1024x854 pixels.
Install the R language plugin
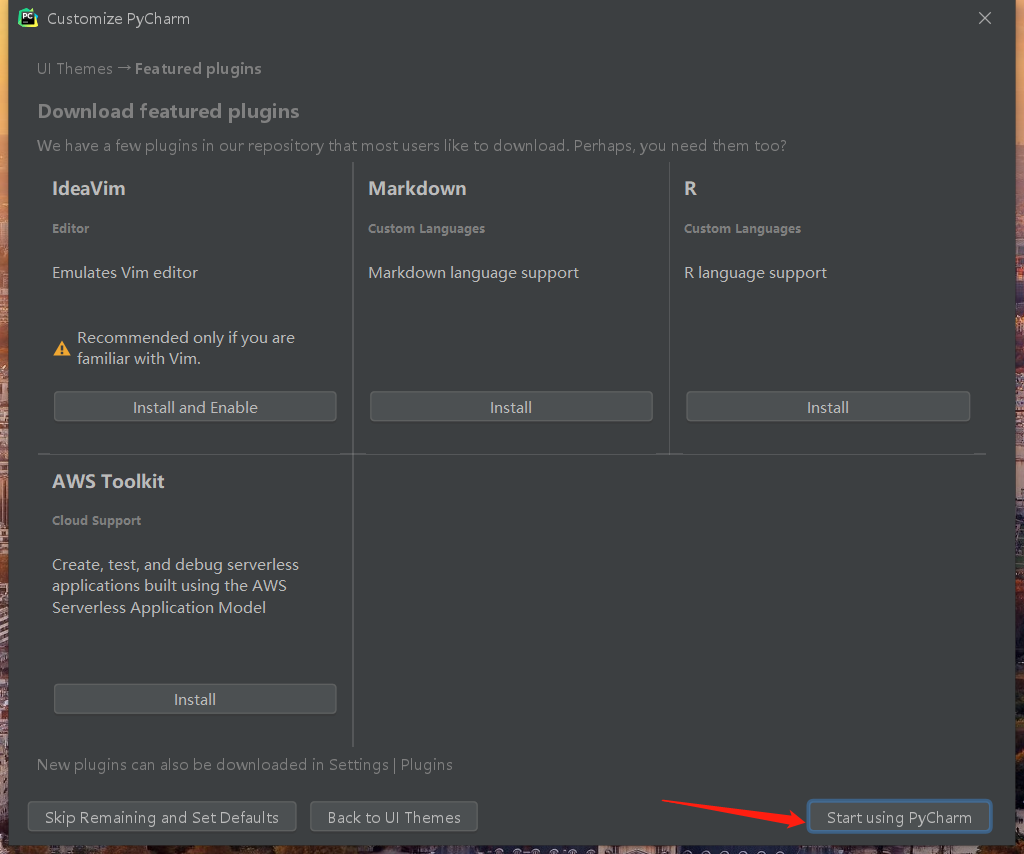828,407
